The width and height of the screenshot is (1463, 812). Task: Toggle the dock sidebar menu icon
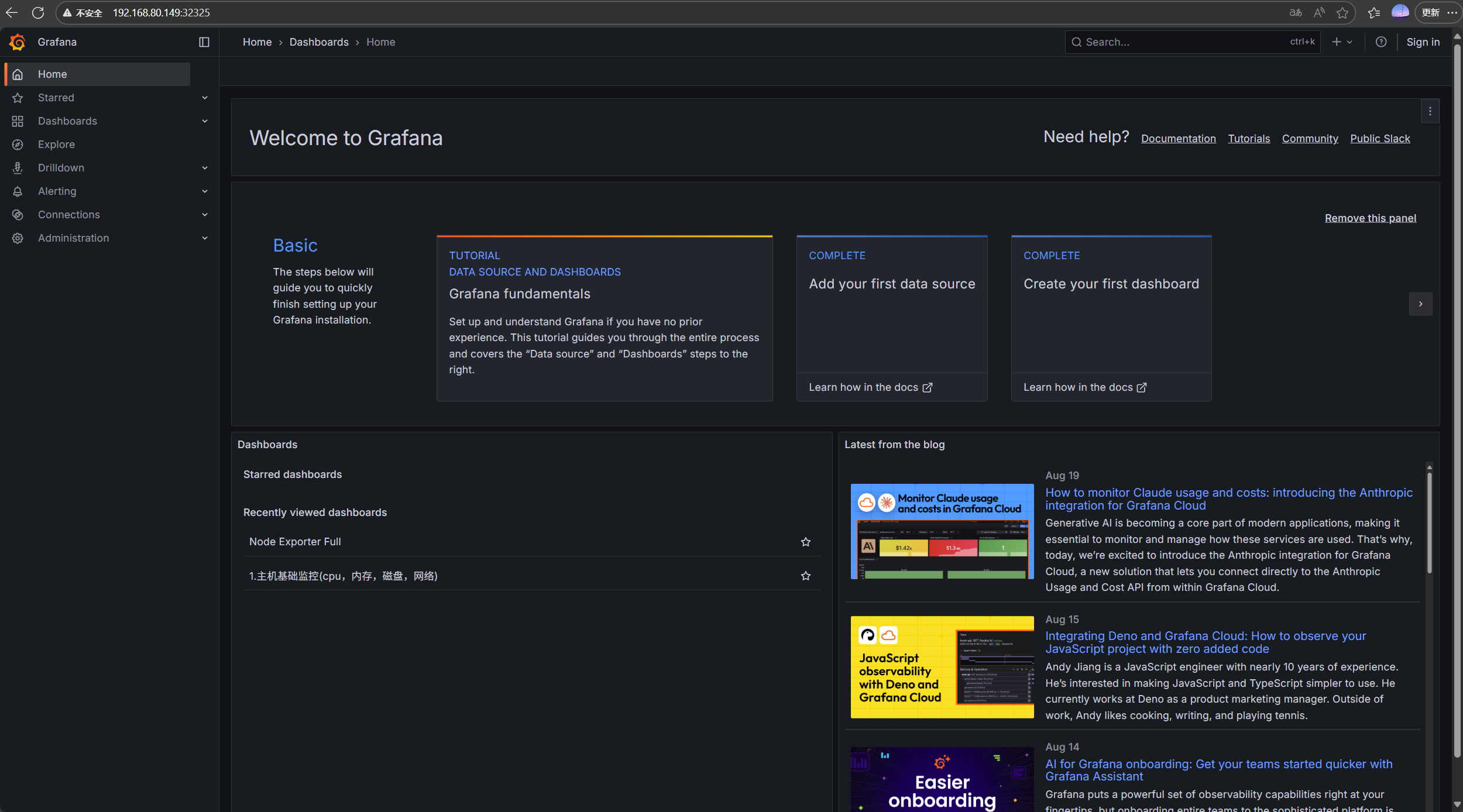[x=204, y=42]
